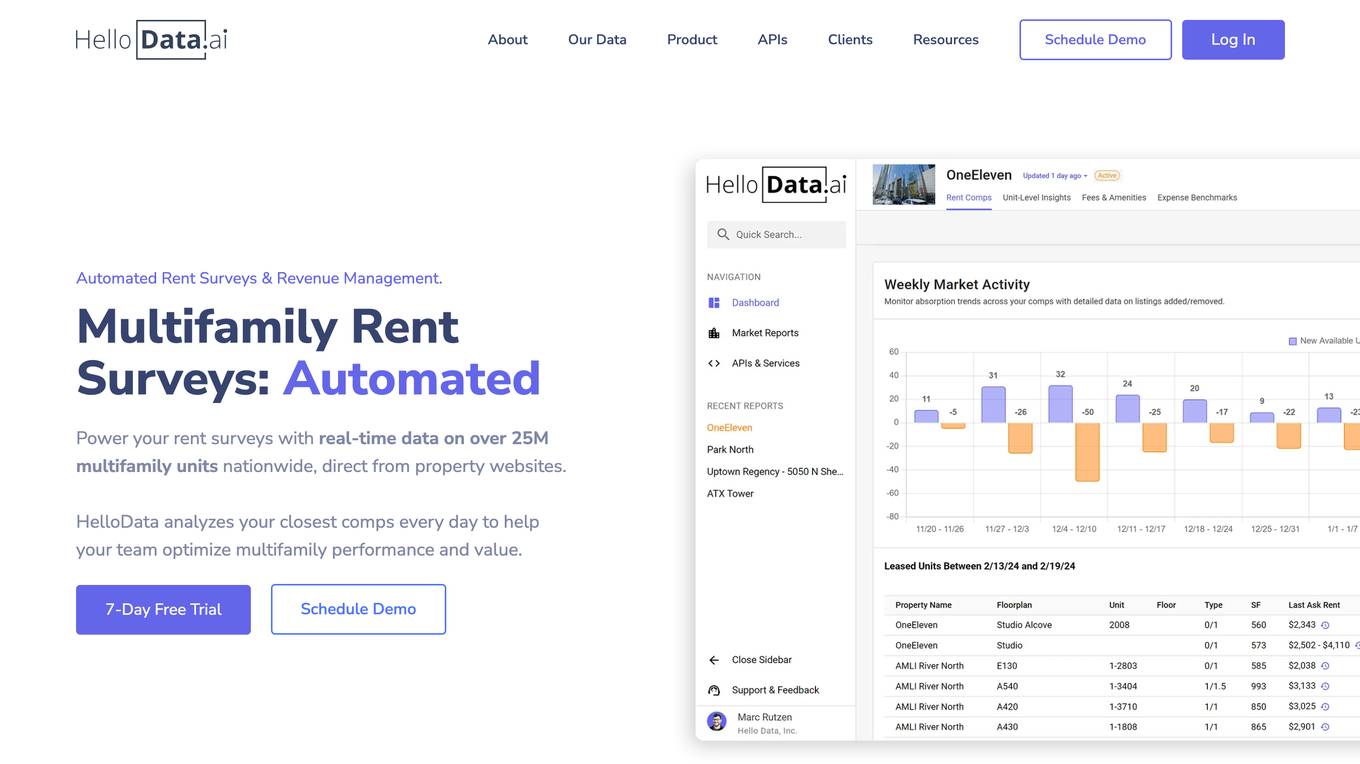Click the OneEleven building thumbnail
Image resolution: width=1360 pixels, height=764 pixels.
coord(904,185)
